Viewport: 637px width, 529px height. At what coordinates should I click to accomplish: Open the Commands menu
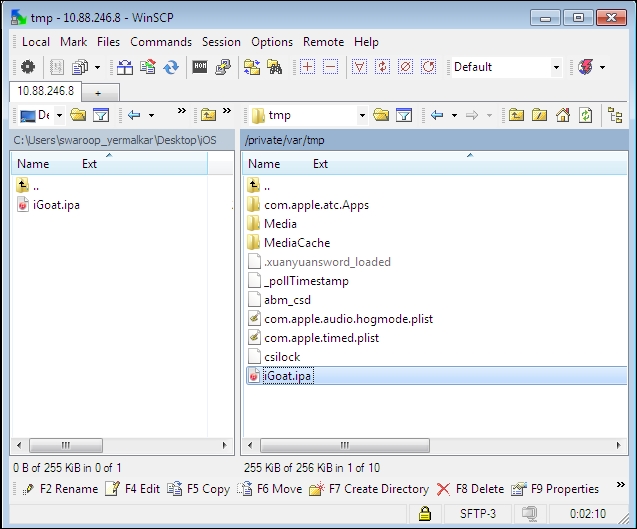pos(160,42)
